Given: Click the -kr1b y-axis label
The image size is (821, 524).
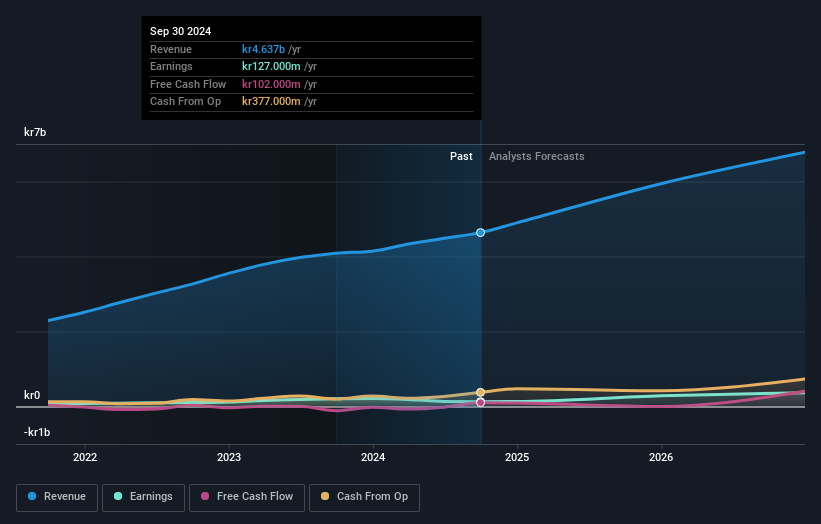Looking at the screenshot, I should [x=37, y=432].
